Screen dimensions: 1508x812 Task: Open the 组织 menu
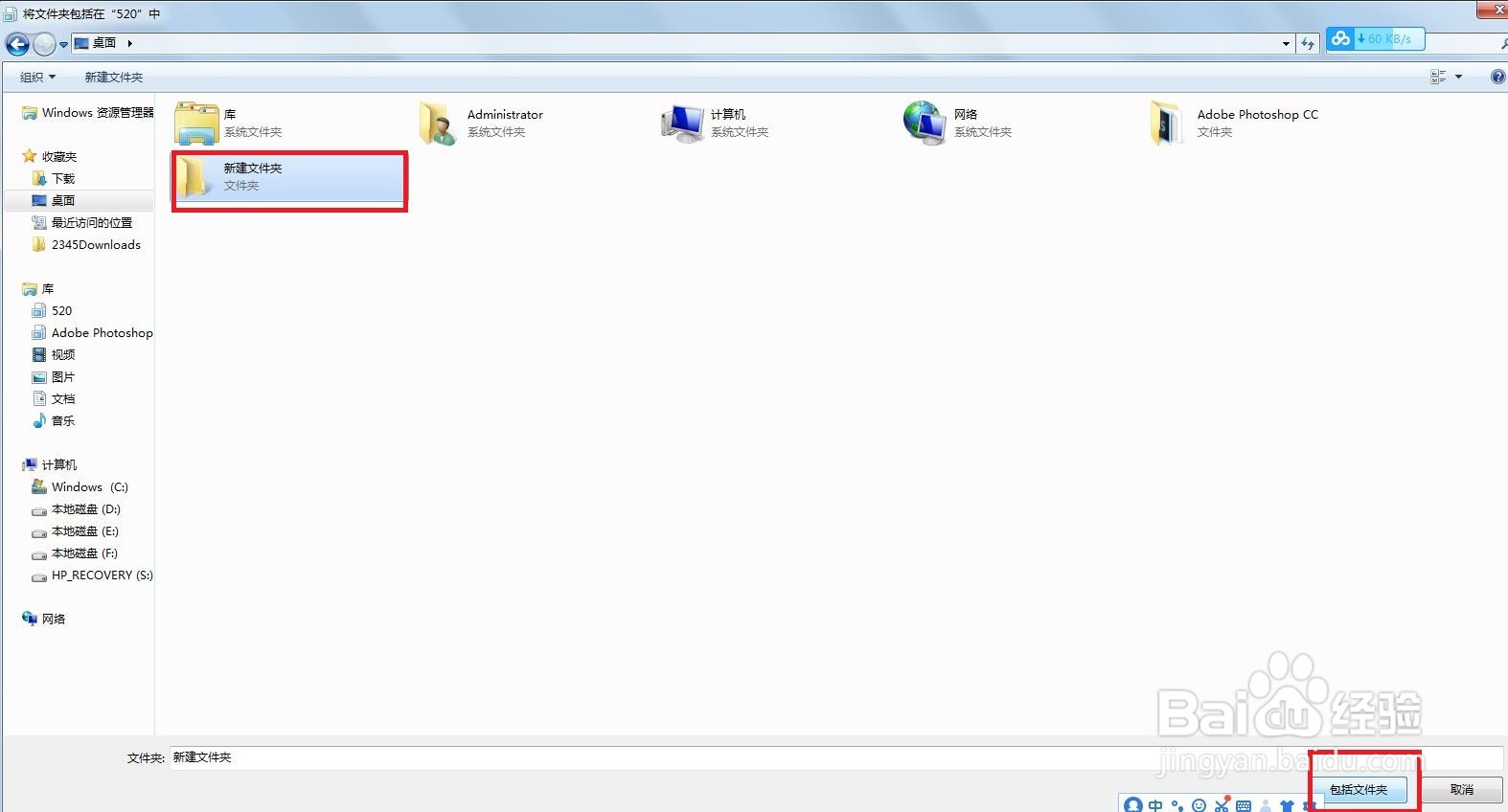38,77
